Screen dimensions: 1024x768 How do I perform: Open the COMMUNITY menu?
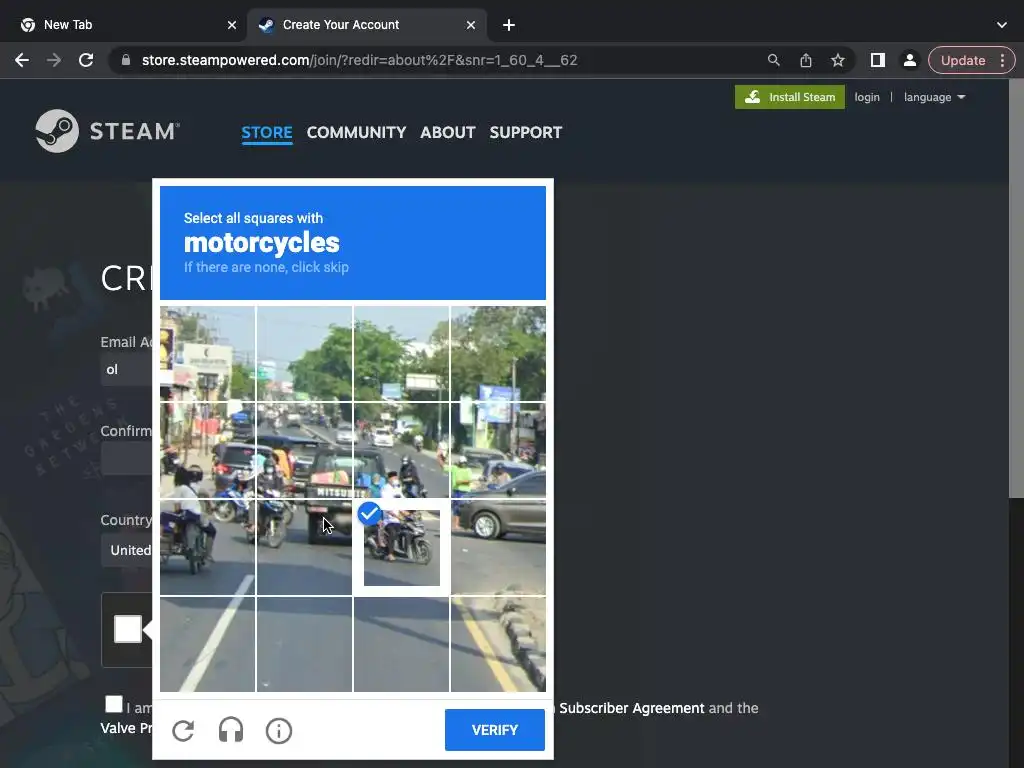(357, 133)
